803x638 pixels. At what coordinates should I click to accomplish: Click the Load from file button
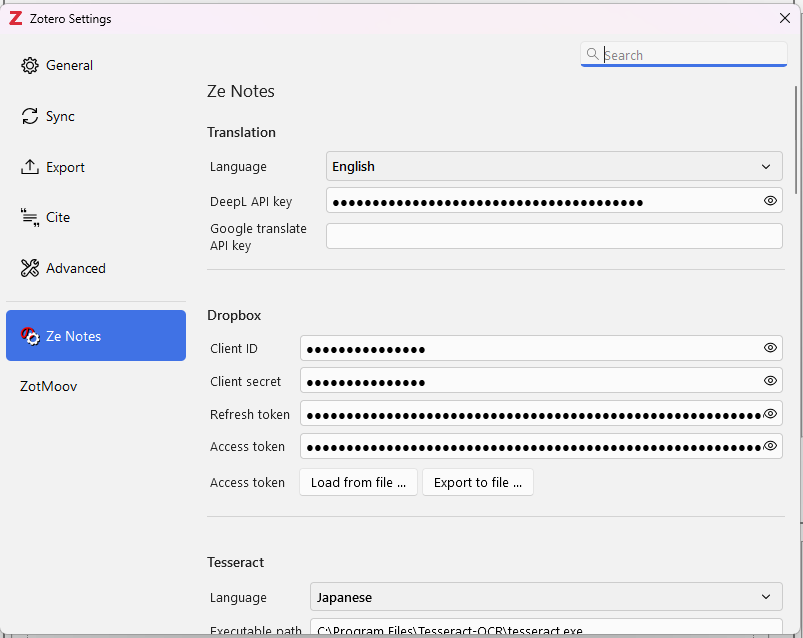tap(358, 482)
